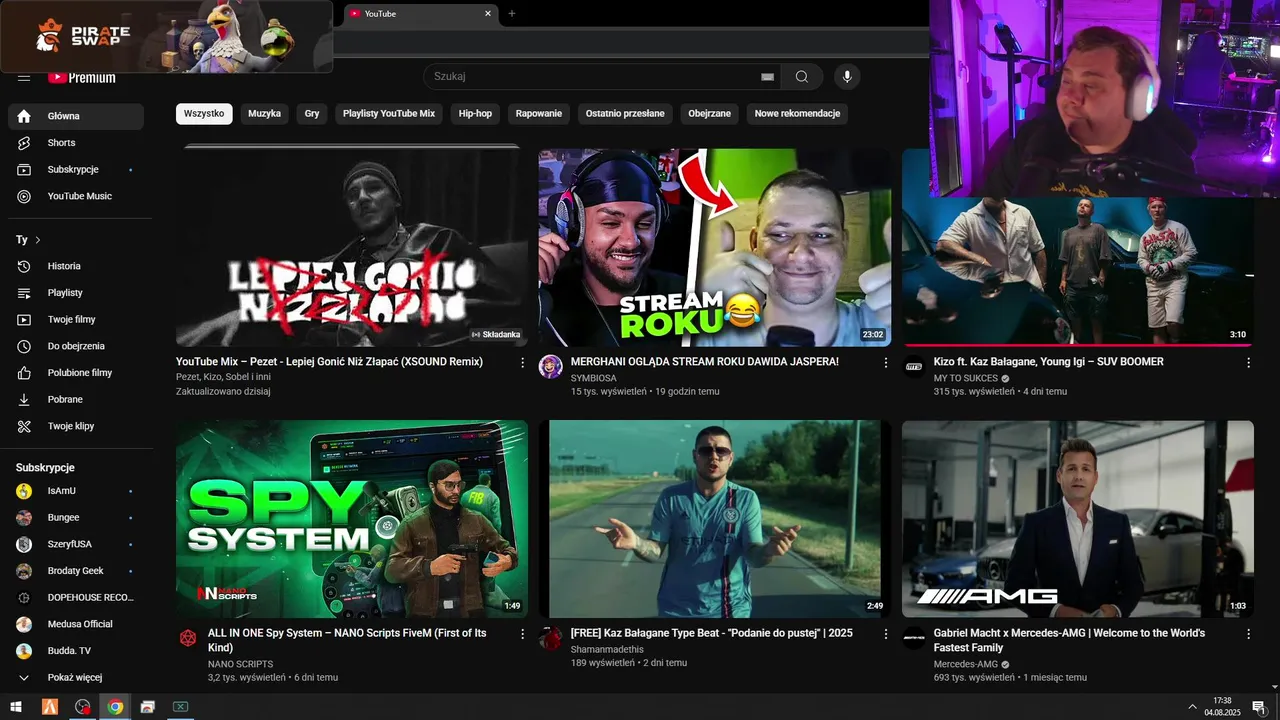Open the DOPEHOUSE RECO... subscription channel
The height and width of the screenshot is (720, 1280).
tap(76, 598)
